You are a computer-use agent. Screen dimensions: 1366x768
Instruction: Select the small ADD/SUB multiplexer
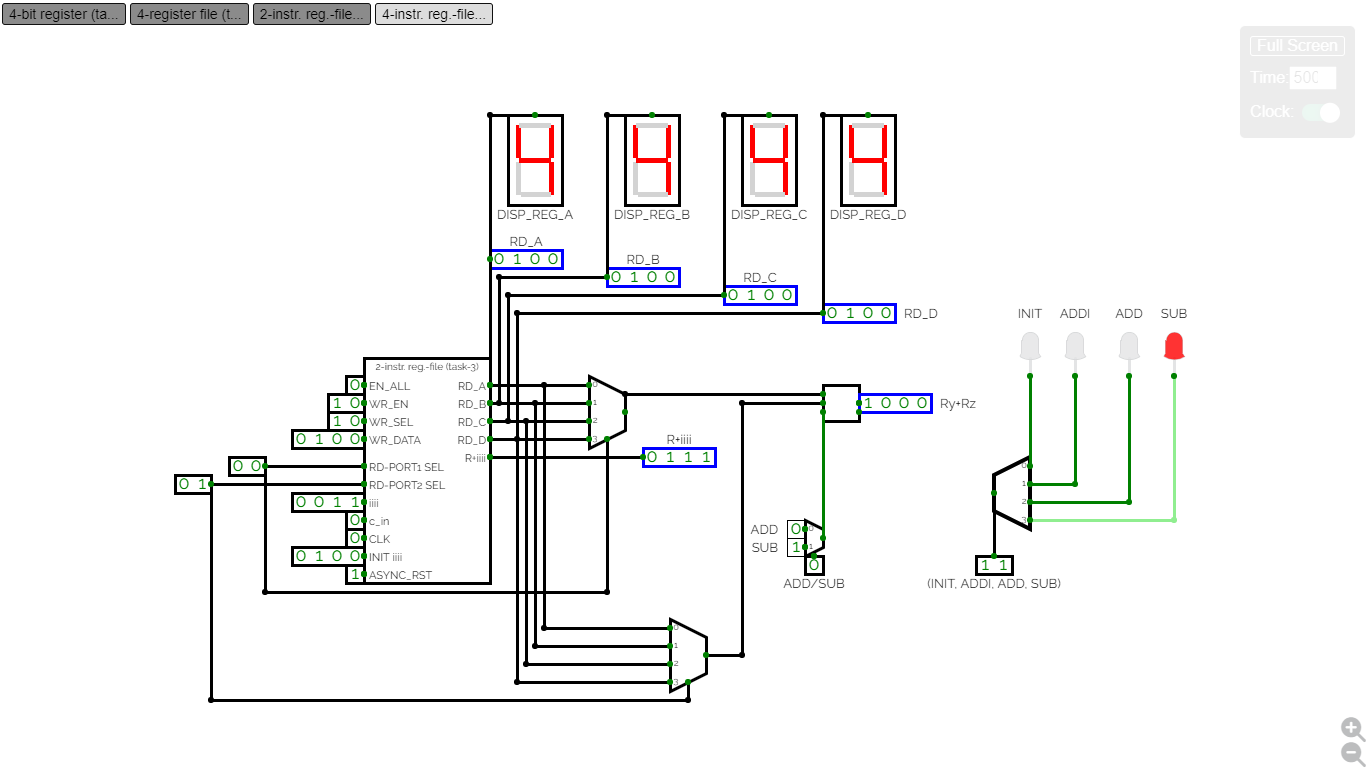click(x=814, y=538)
